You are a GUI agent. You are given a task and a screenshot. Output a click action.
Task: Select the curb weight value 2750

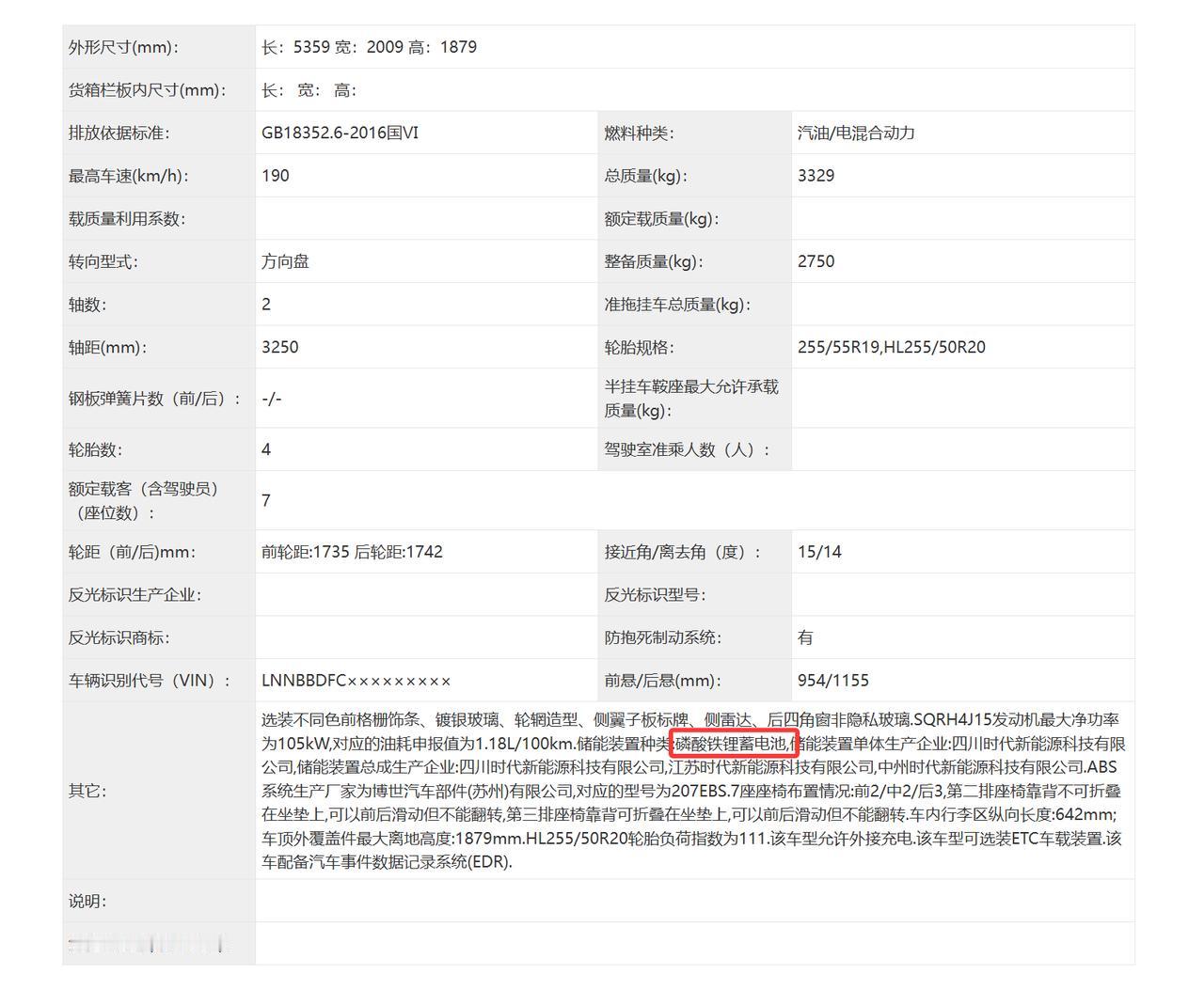[x=816, y=262]
